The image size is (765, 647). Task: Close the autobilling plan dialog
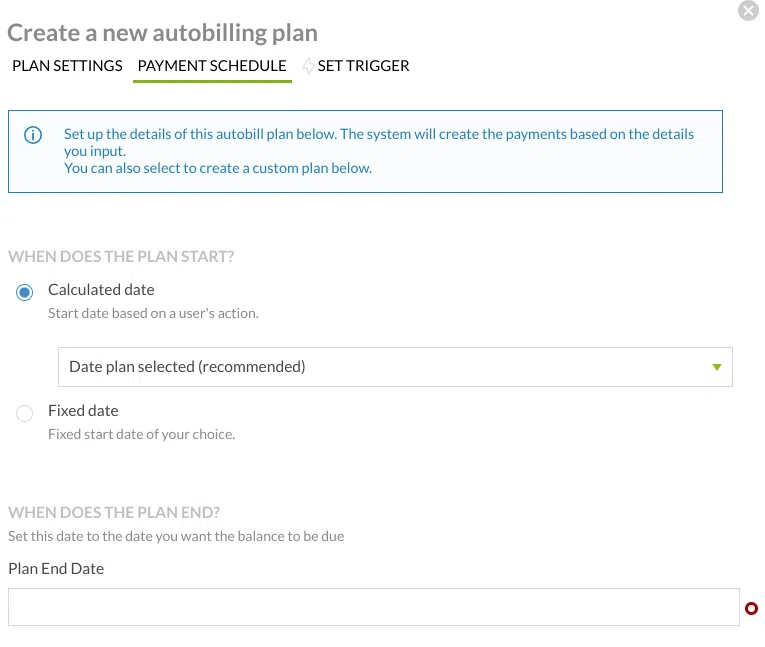pos(748,11)
